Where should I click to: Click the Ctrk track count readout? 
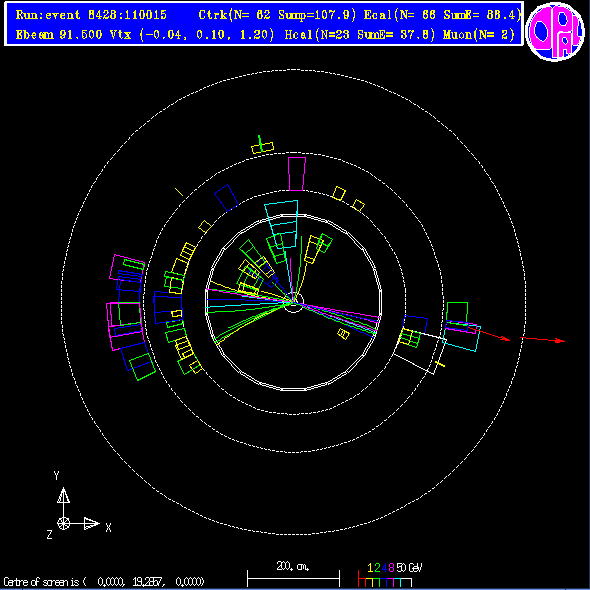pos(234,15)
